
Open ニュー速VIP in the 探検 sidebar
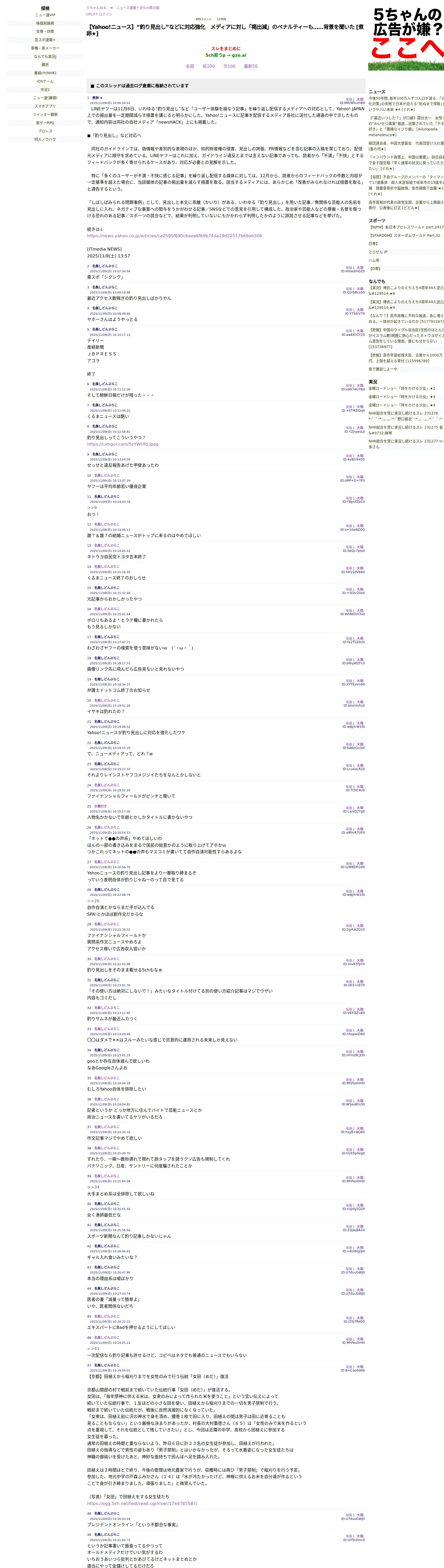pos(45,15)
